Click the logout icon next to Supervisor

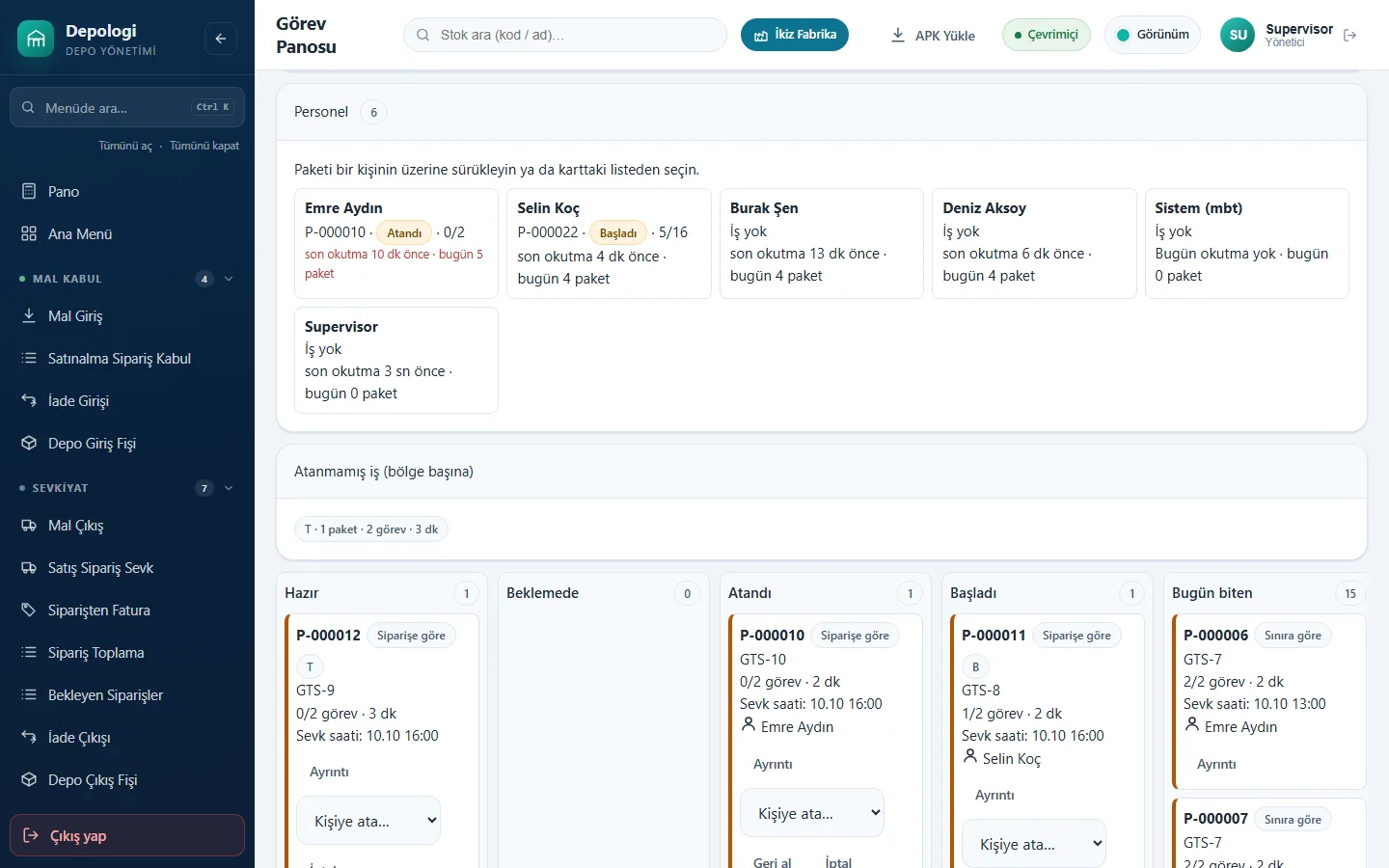click(x=1350, y=35)
